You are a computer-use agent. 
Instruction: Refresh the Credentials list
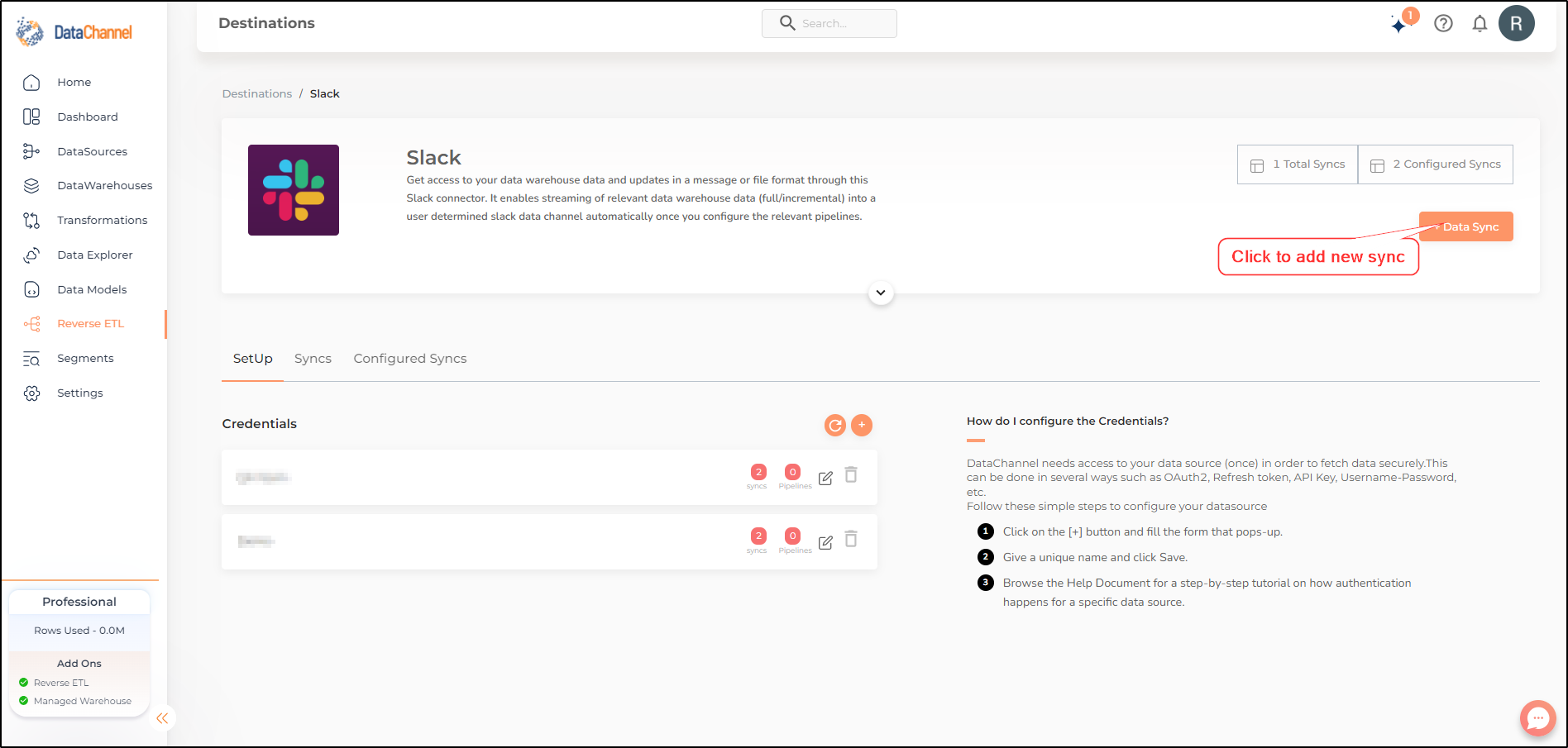click(835, 425)
